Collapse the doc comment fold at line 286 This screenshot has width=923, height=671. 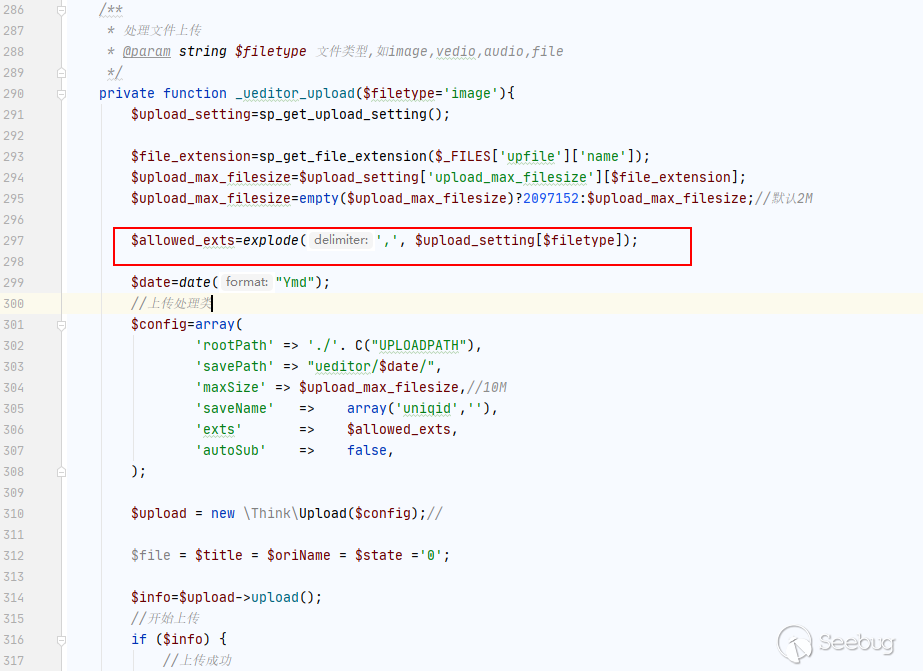pyautogui.click(x=61, y=9)
